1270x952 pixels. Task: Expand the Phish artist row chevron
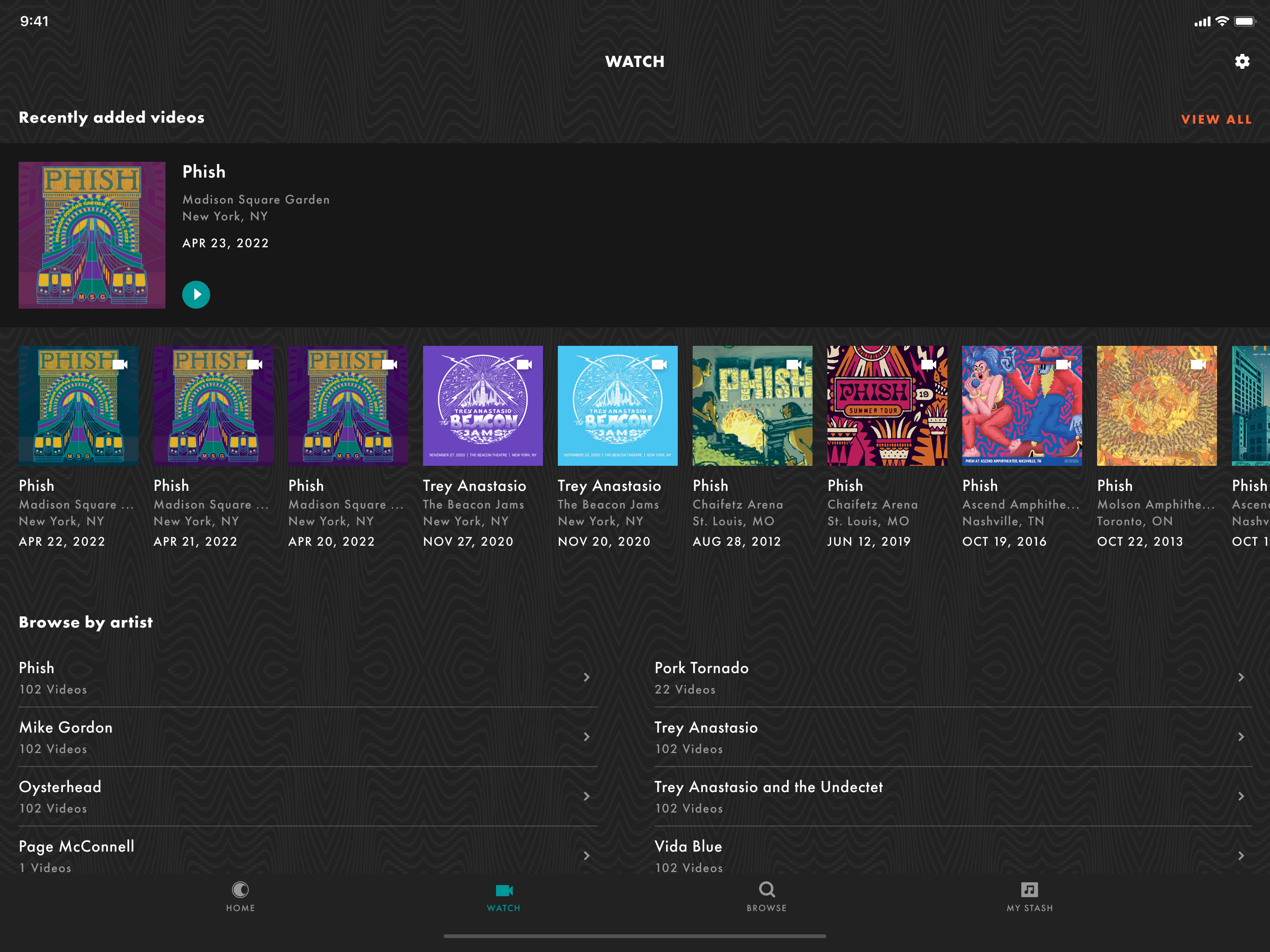pos(586,678)
